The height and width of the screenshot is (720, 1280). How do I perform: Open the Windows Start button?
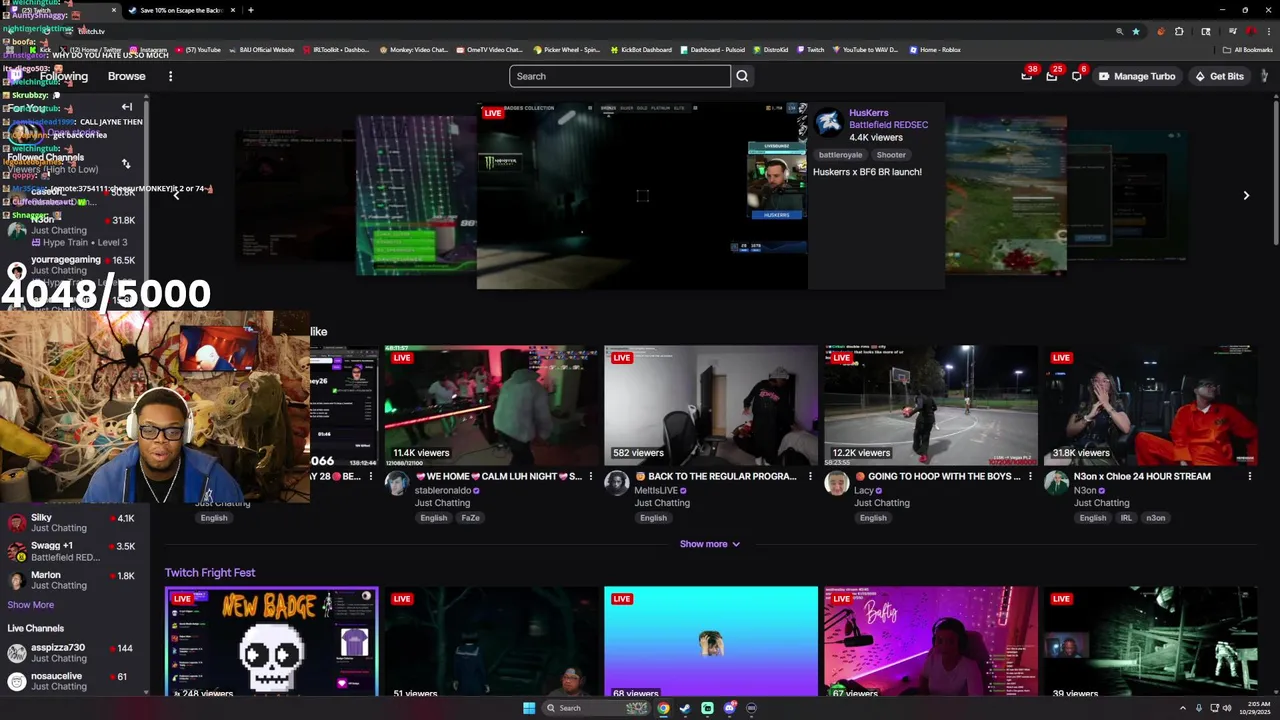tap(529, 708)
